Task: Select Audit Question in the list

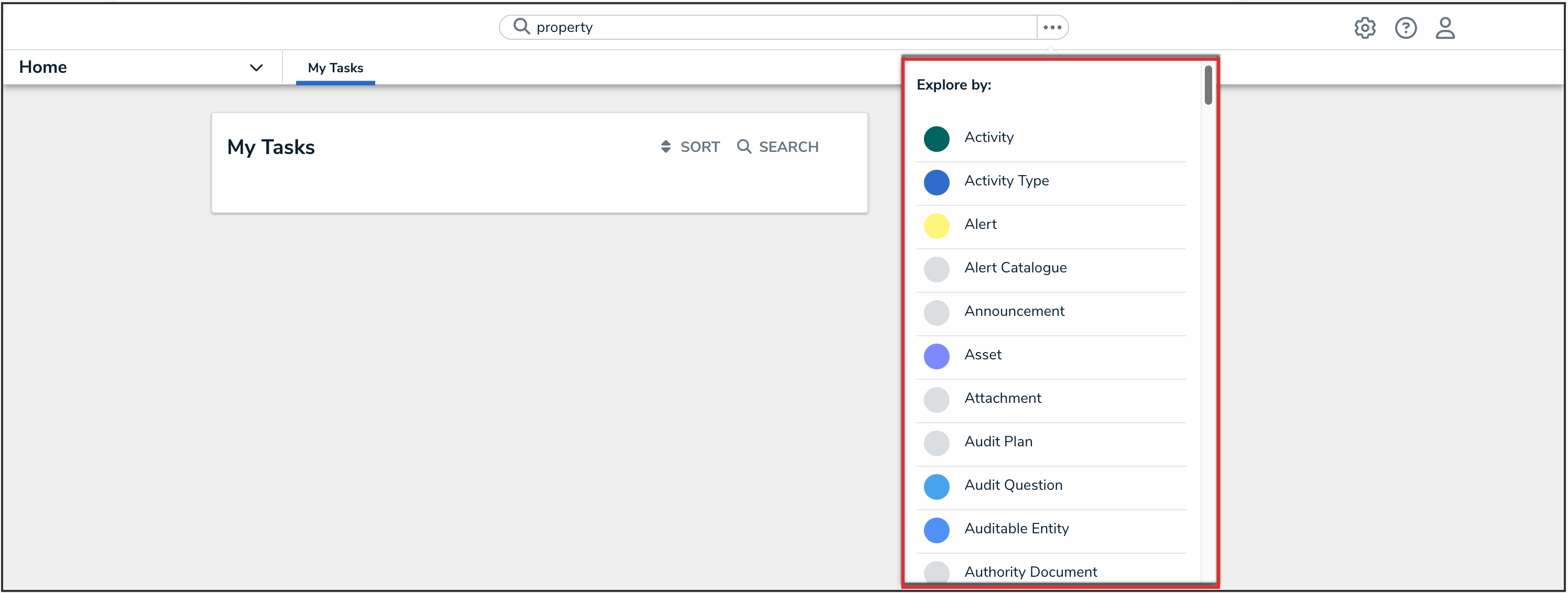Action: coord(1013,485)
